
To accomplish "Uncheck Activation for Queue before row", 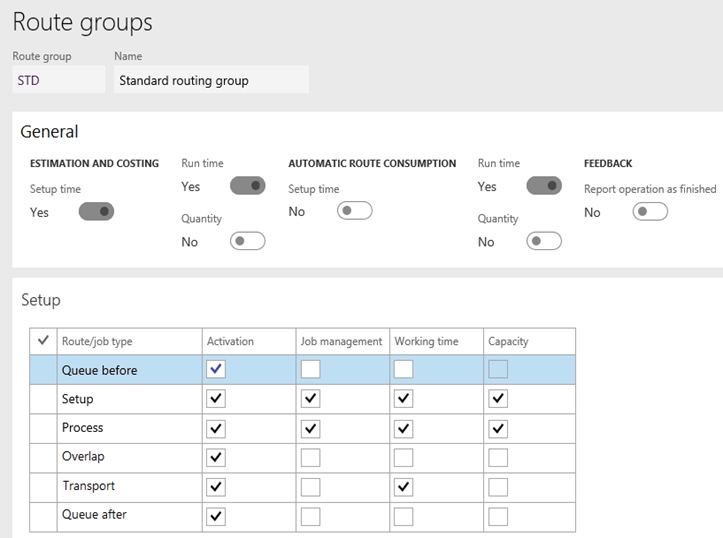I will 216,369.
